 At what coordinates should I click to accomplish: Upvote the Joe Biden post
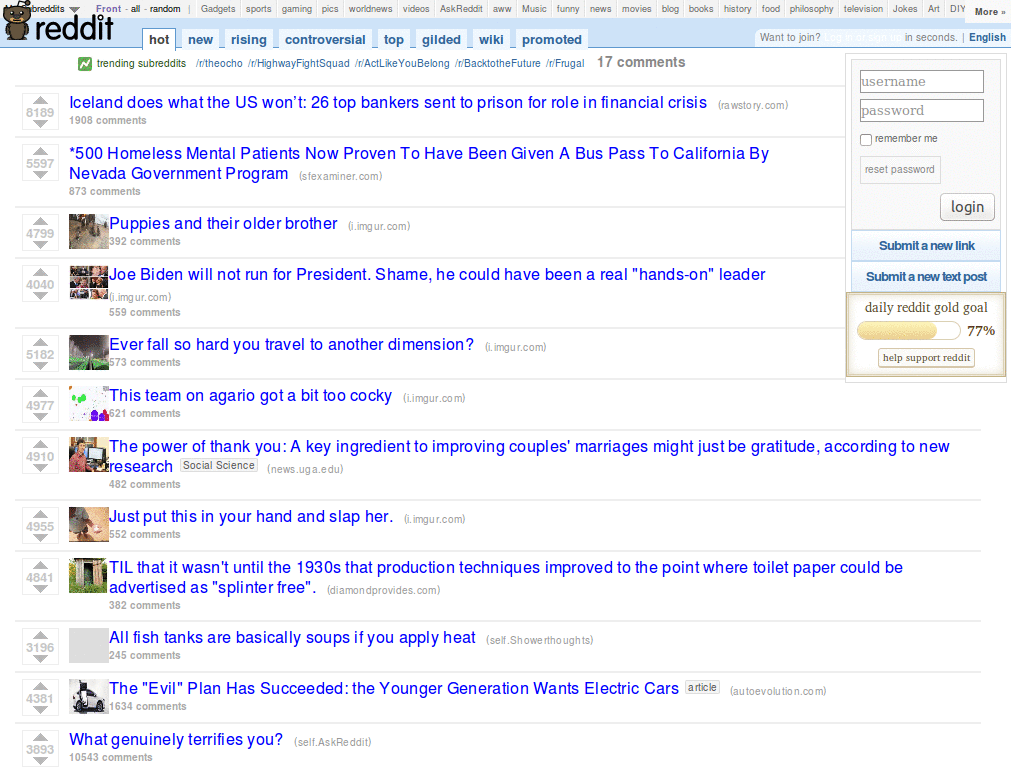40,272
